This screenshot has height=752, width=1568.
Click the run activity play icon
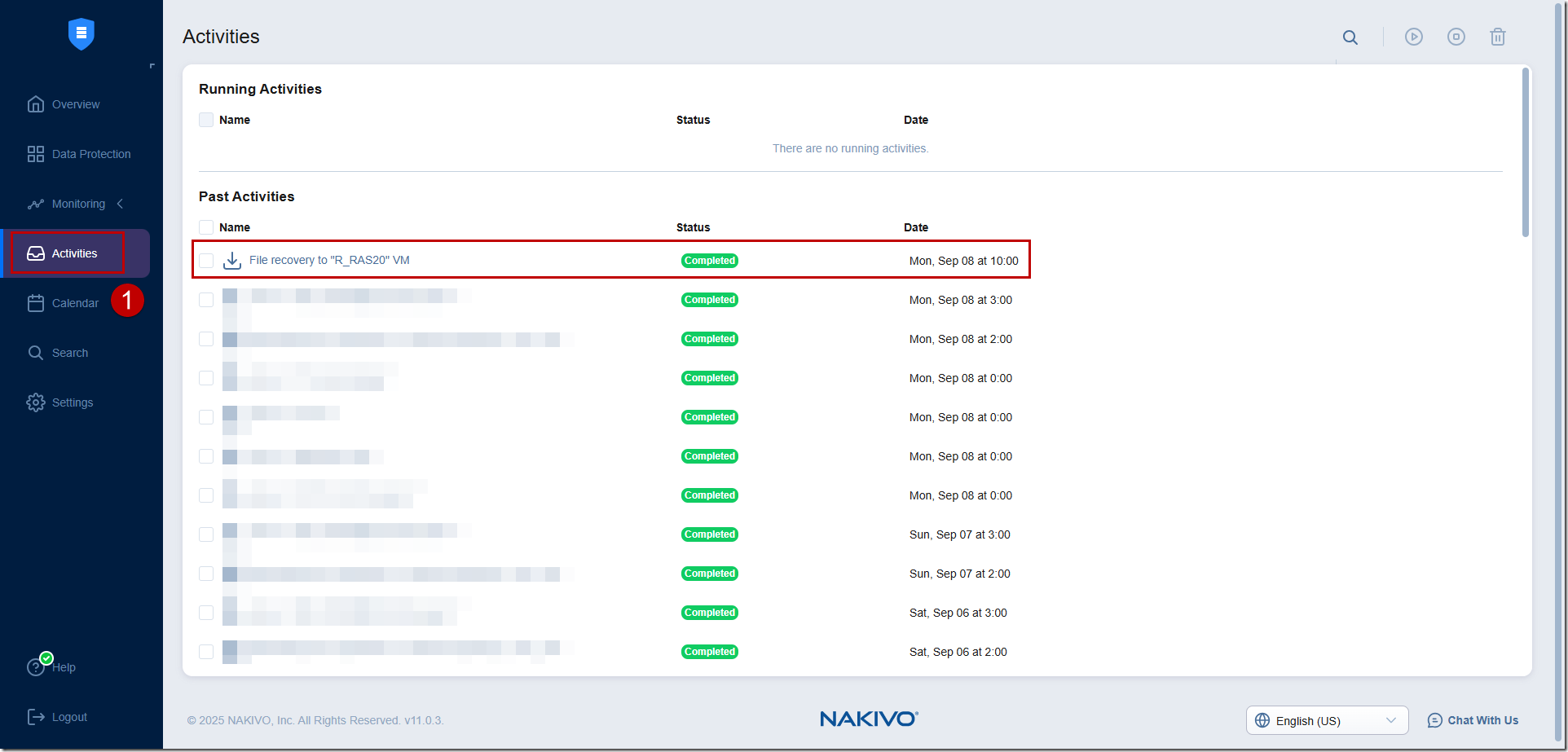tap(1414, 37)
